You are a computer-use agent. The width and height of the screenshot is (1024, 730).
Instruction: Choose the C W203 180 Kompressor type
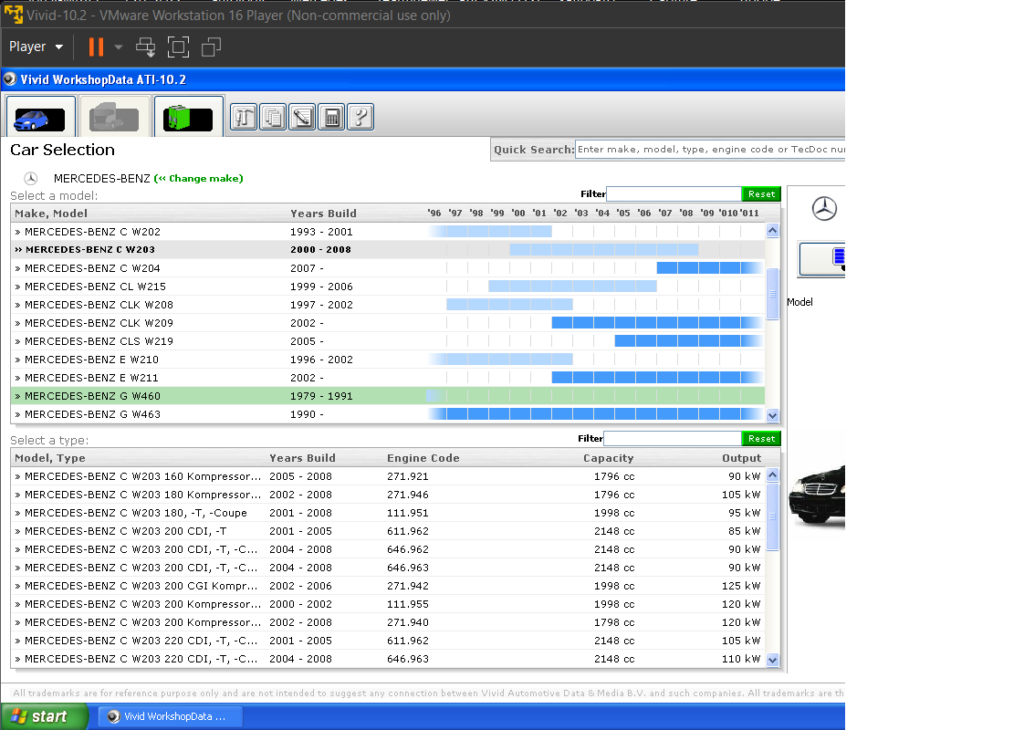point(388,495)
